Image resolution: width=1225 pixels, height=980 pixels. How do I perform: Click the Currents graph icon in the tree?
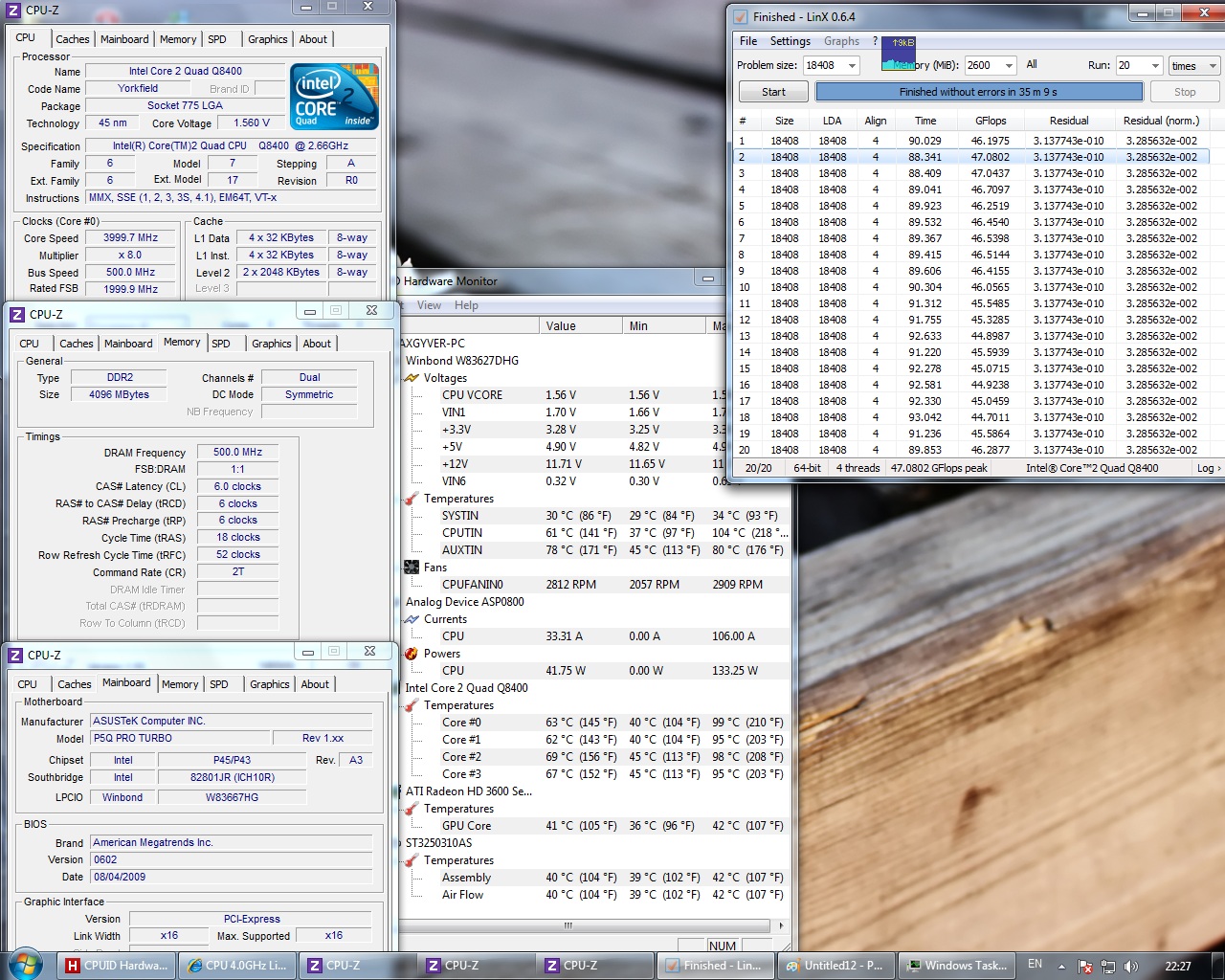pyautogui.click(x=412, y=619)
